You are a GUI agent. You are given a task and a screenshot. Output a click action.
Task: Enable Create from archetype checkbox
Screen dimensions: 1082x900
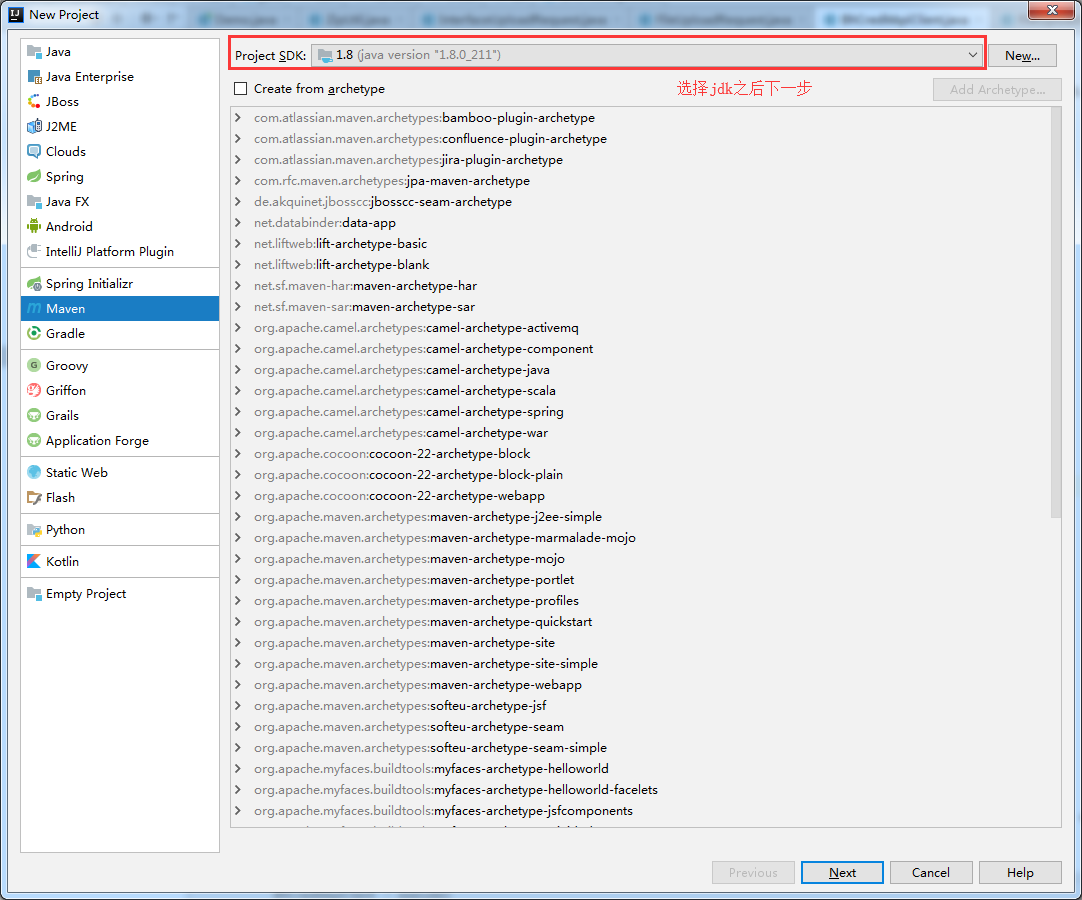tap(240, 88)
